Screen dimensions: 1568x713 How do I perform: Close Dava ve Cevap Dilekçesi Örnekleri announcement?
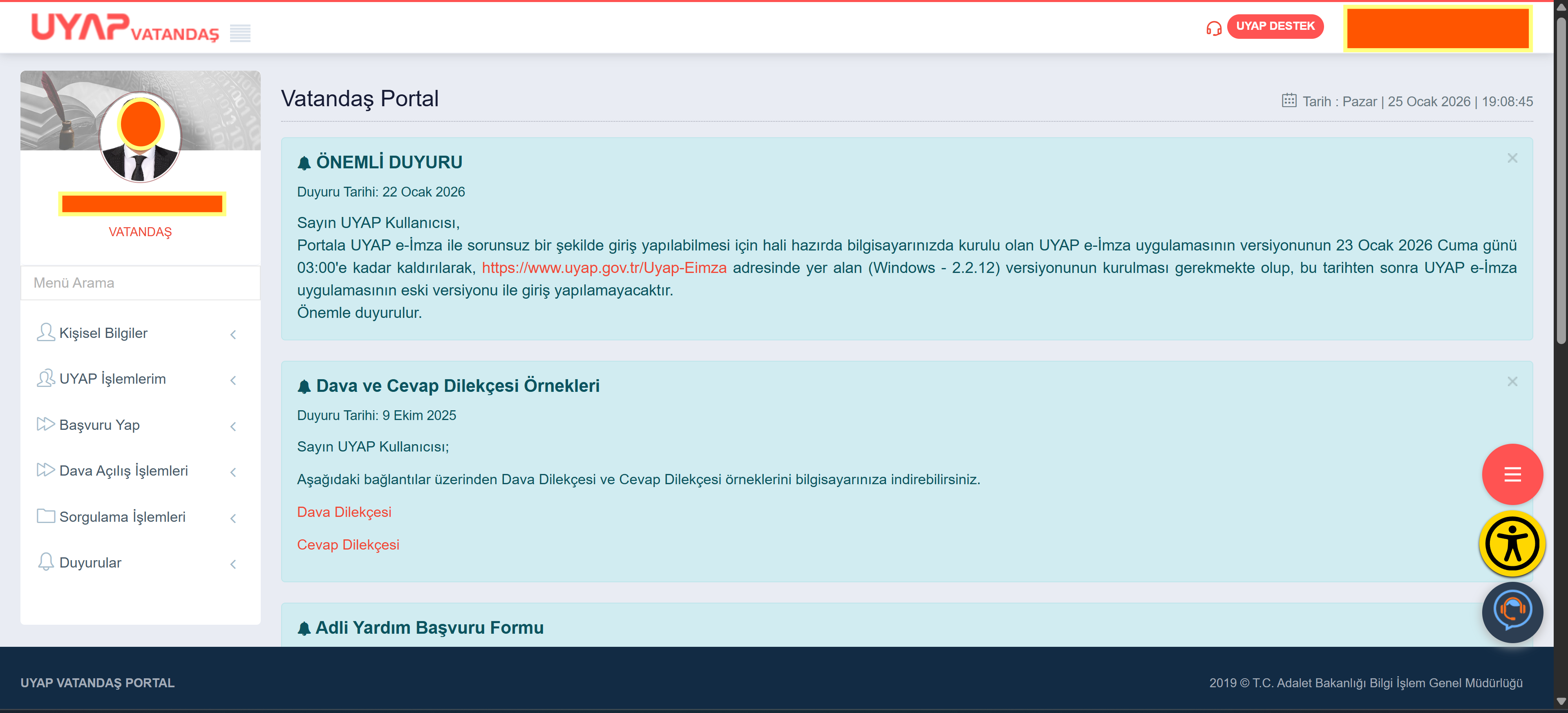pos(1512,382)
